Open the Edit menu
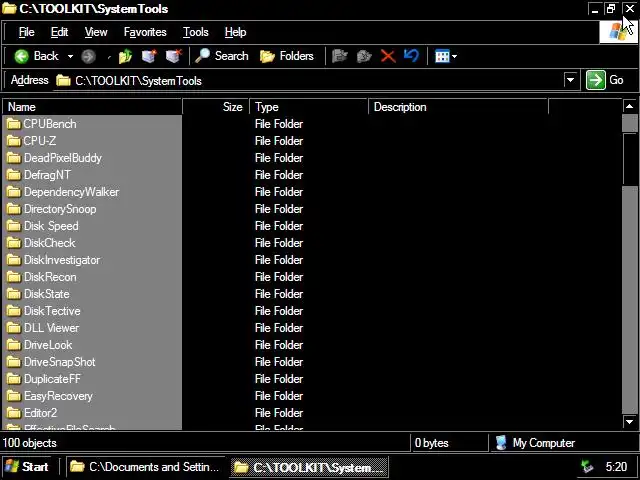This screenshot has width=640, height=480. pos(59,32)
